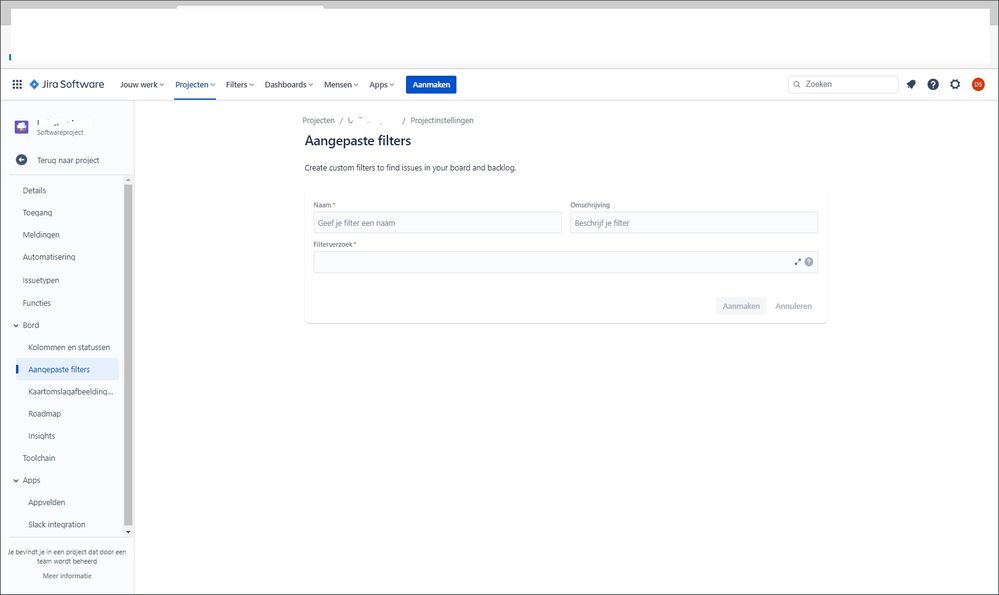Screen dimensions: 999x595
Task: Click the Projecten breadcrumb link
Action: [x=319, y=120]
